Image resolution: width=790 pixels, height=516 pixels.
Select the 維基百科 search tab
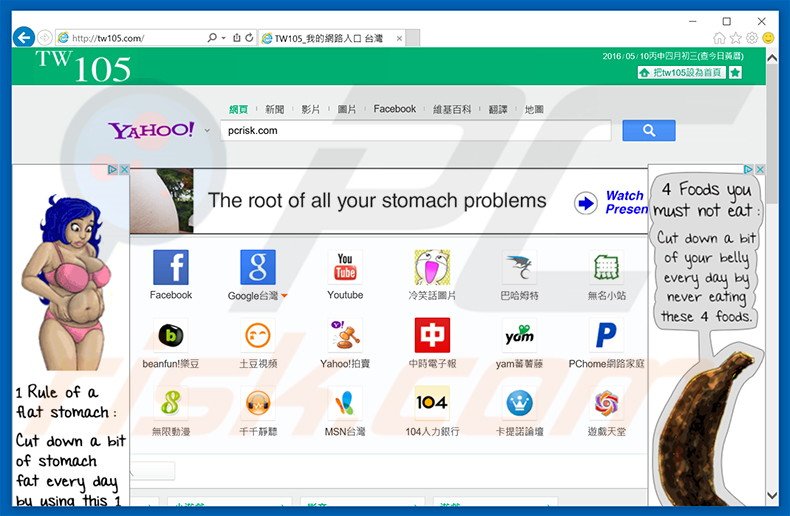click(x=452, y=109)
